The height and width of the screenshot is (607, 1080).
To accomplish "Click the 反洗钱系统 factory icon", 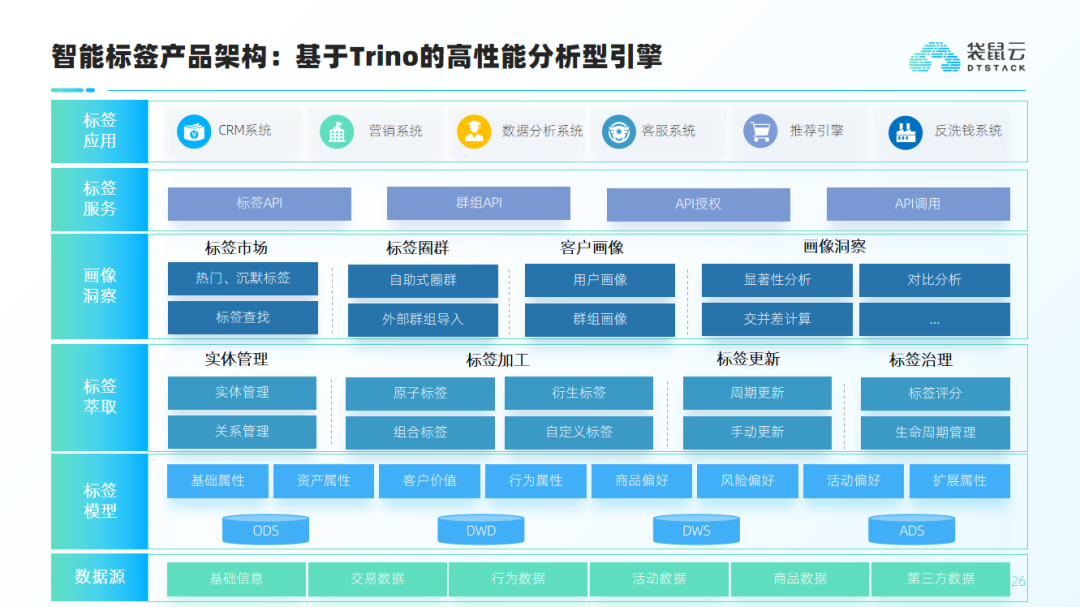I will click(905, 132).
